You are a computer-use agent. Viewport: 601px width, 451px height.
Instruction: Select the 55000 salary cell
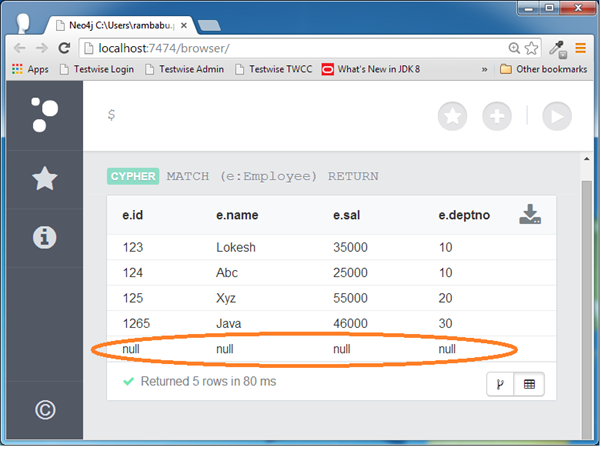350,298
